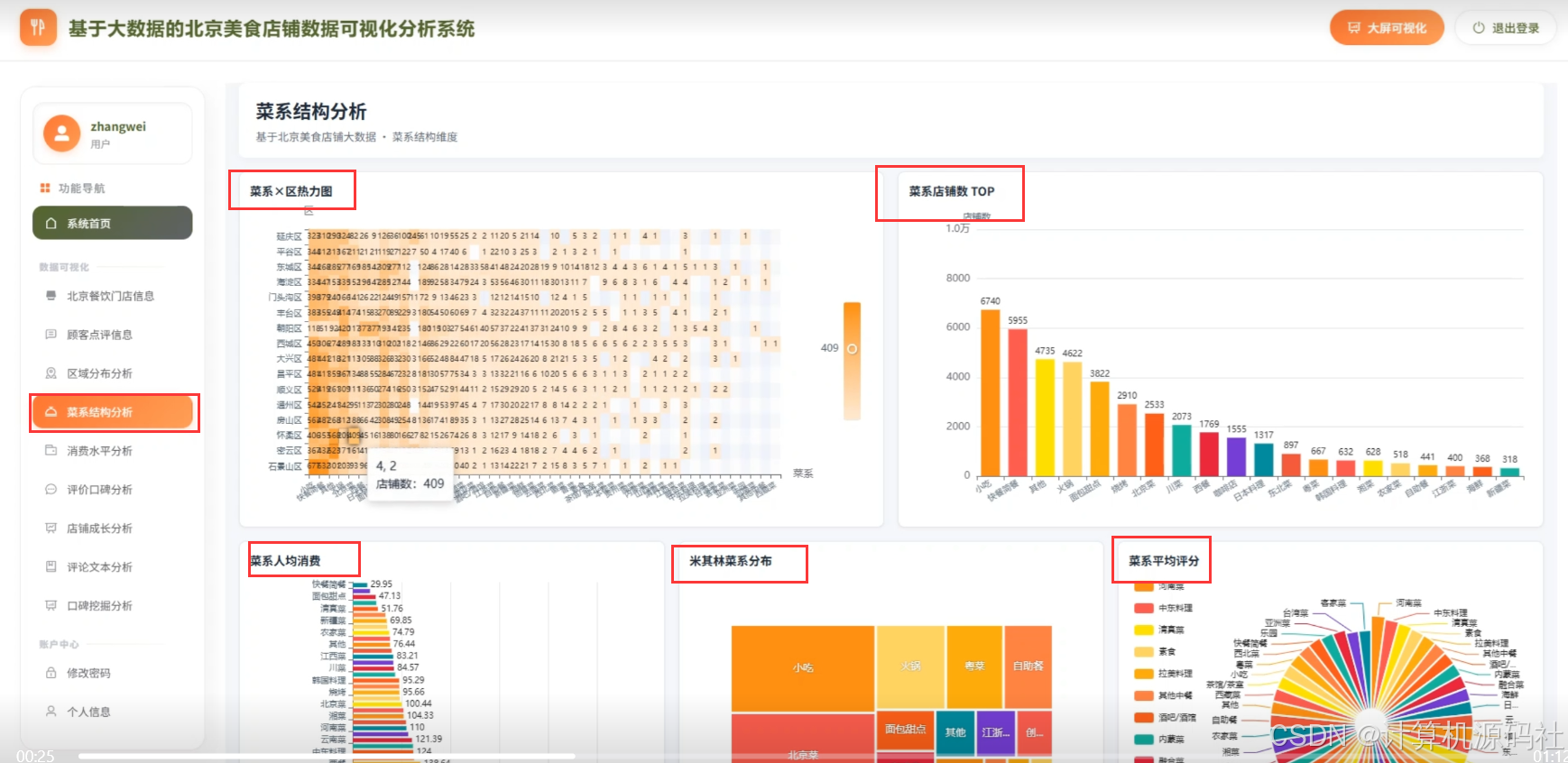Click the fork-and-knife app logo icon

click(38, 28)
